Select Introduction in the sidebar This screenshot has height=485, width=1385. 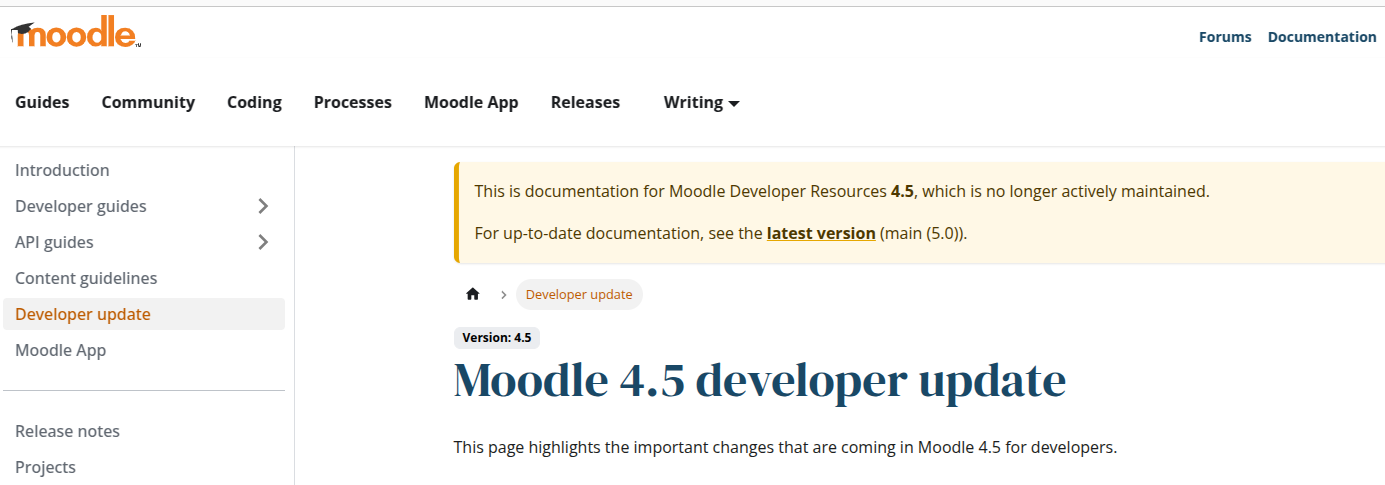click(x=144, y=170)
